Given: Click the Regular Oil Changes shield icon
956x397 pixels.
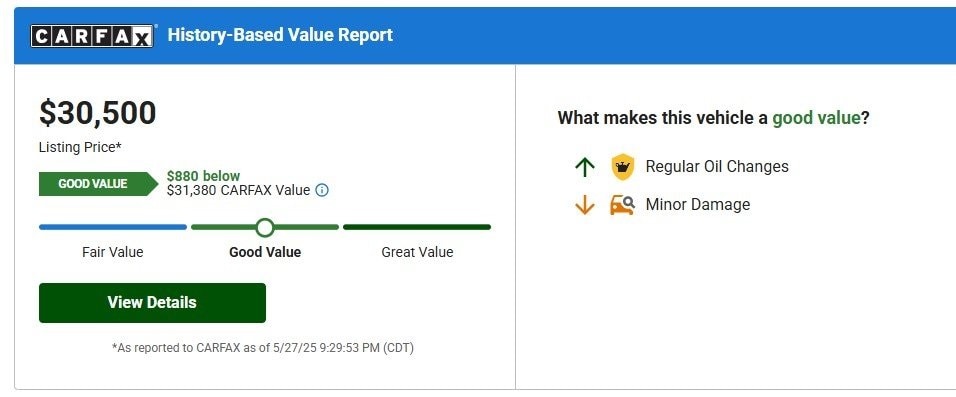Looking at the screenshot, I should pos(622,166).
